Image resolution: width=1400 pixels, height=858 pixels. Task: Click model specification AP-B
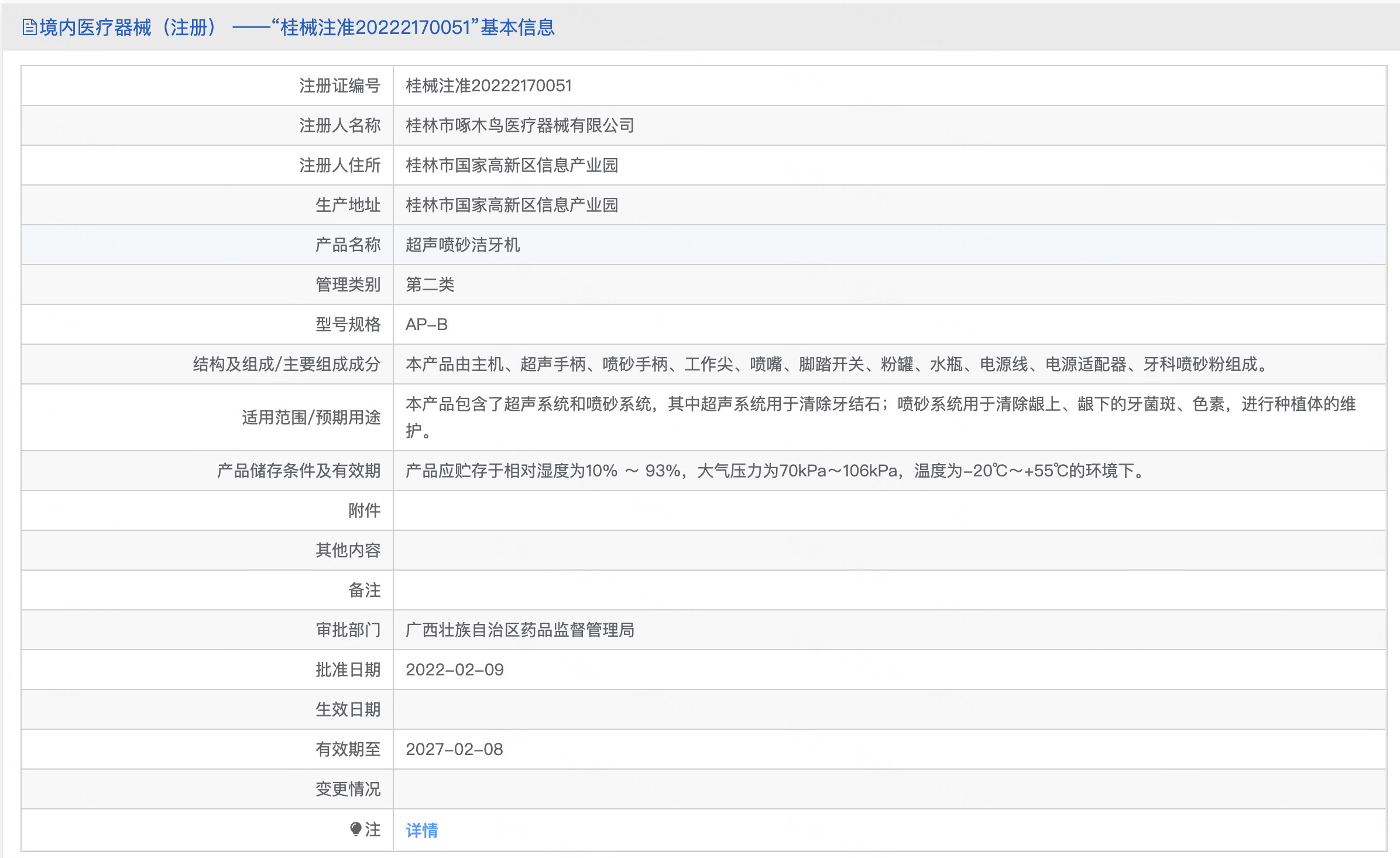click(427, 325)
